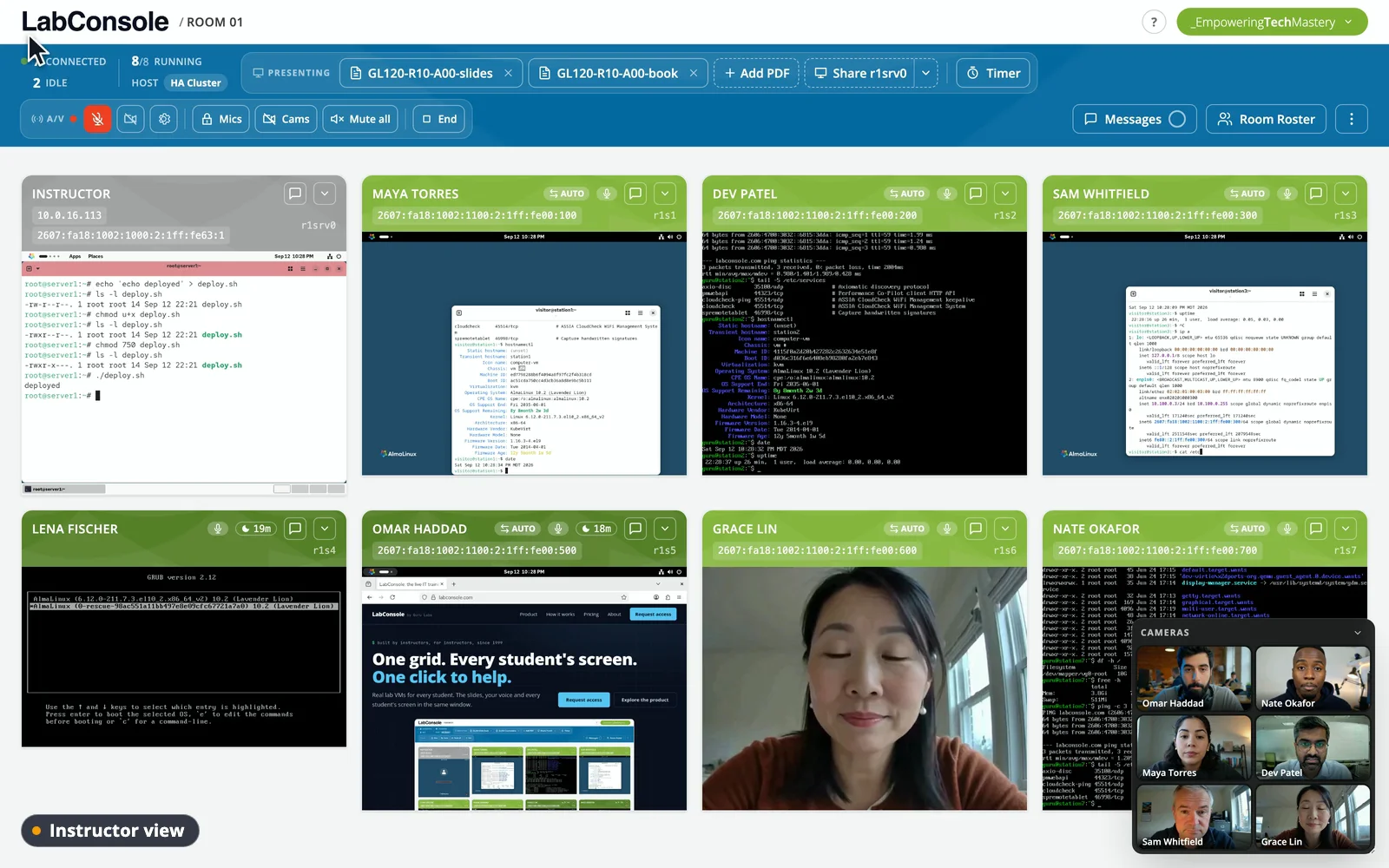1389x868 pixels.
Task: Click Lena Fischer 19m idle badge
Action: 256,529
